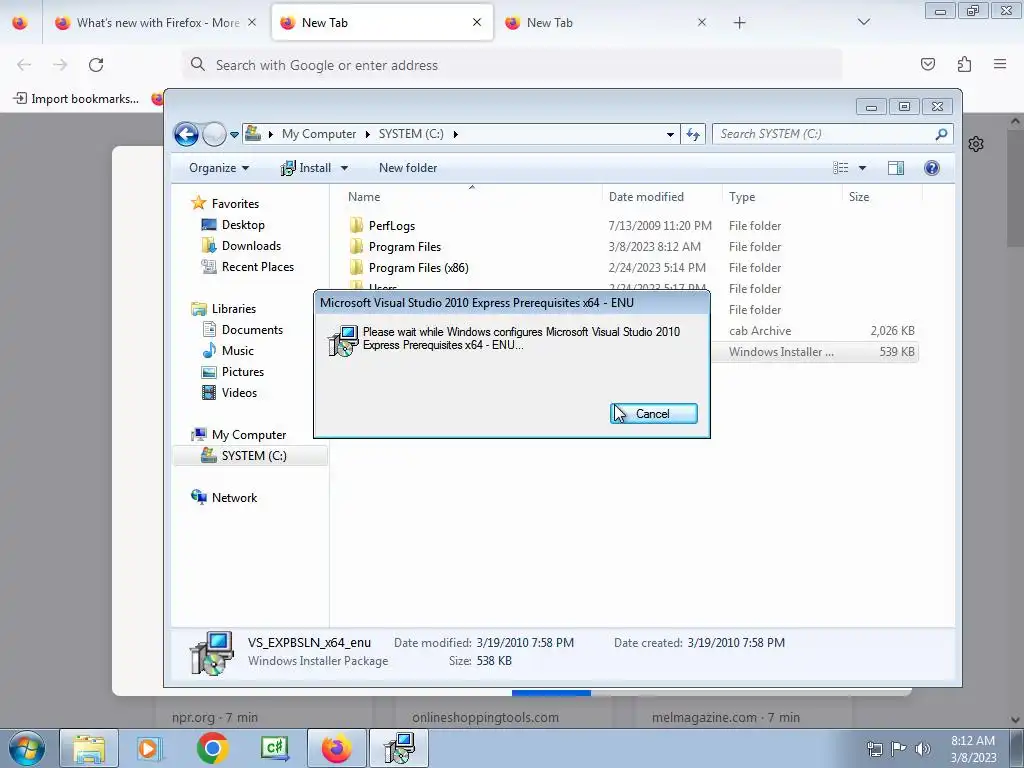
Task: Open Firefox new tab settings gear
Action: pos(976,144)
